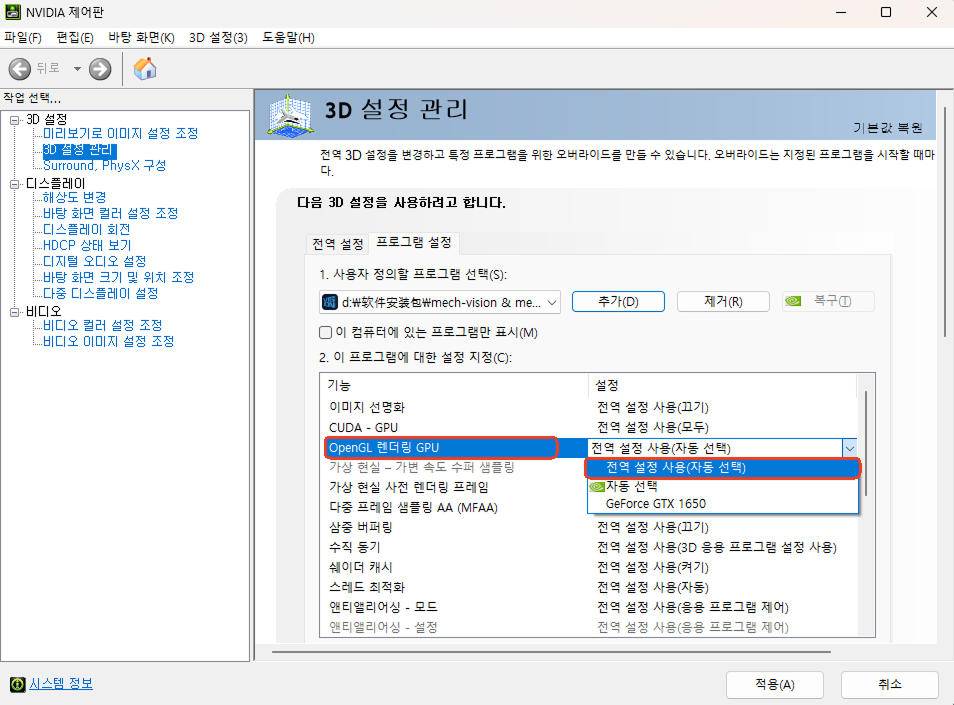The width and height of the screenshot is (954, 705).
Task: Click the 추가(D) button
Action: [618, 302]
